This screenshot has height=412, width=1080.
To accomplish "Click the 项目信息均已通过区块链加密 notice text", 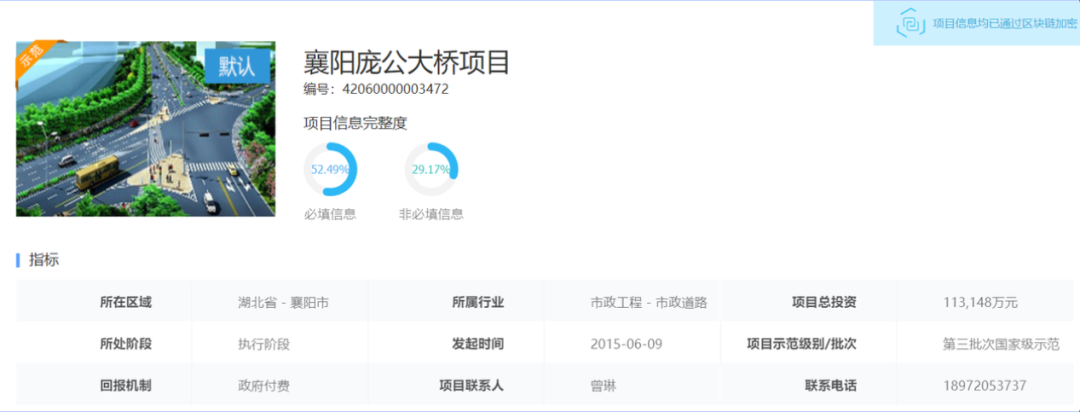I will pos(1005,23).
